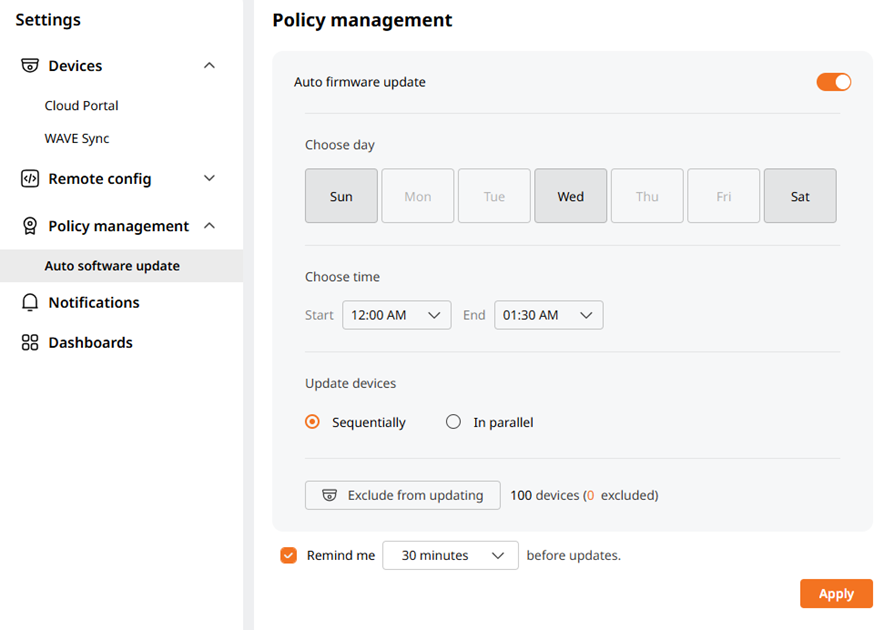Click the Dashboards grid icon
The width and height of the screenshot is (884, 630).
coord(30,342)
